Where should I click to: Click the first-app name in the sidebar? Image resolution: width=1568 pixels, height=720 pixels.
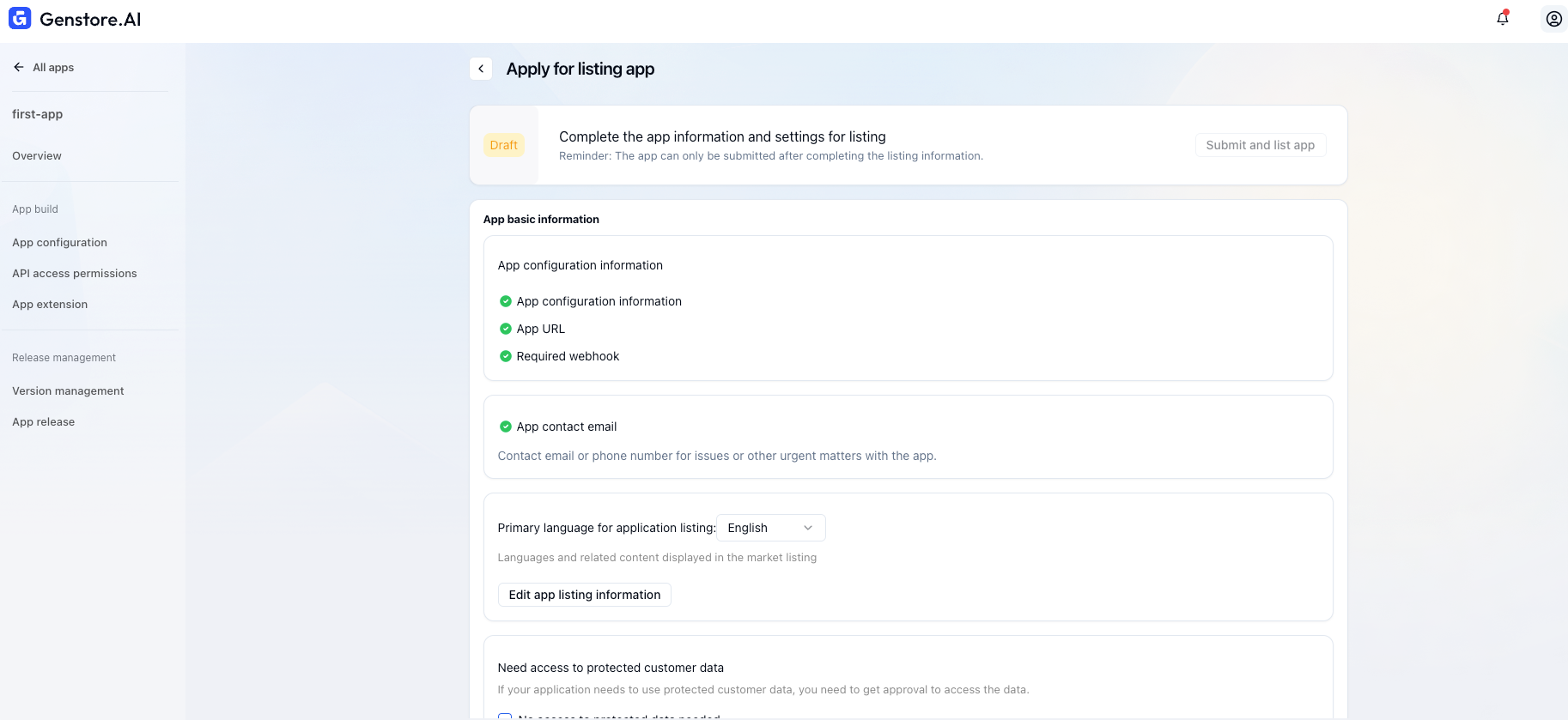click(x=37, y=114)
